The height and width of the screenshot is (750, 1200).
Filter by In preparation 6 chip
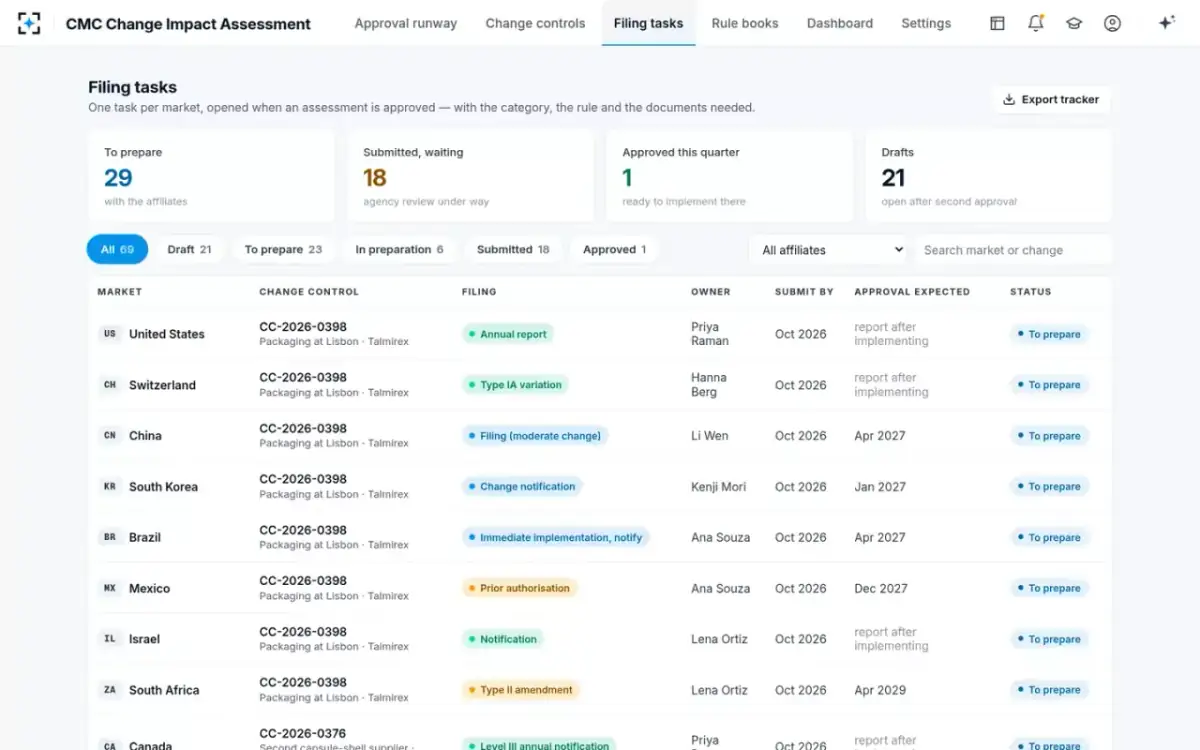[x=399, y=250]
